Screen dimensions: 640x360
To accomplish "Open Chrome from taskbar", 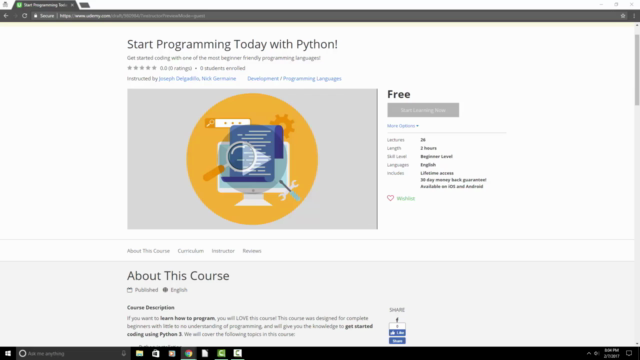I will [x=189, y=353].
